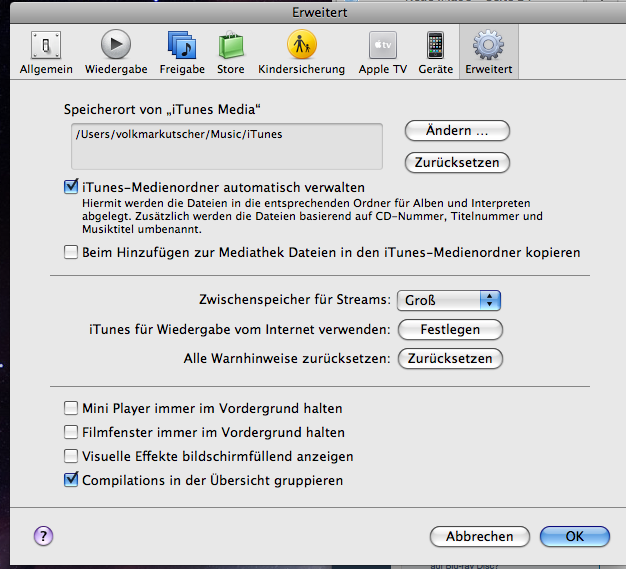Click the Festlegen button
626x569 pixels.
(450, 329)
